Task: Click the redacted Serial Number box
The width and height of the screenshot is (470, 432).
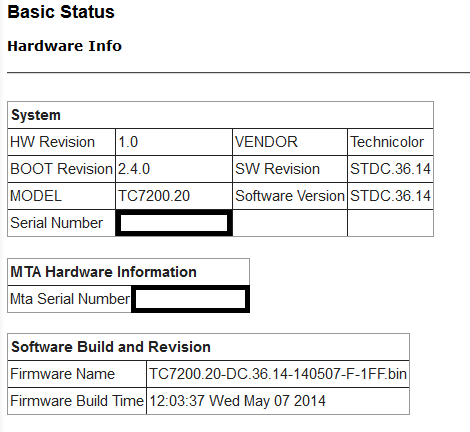Action: click(174, 223)
